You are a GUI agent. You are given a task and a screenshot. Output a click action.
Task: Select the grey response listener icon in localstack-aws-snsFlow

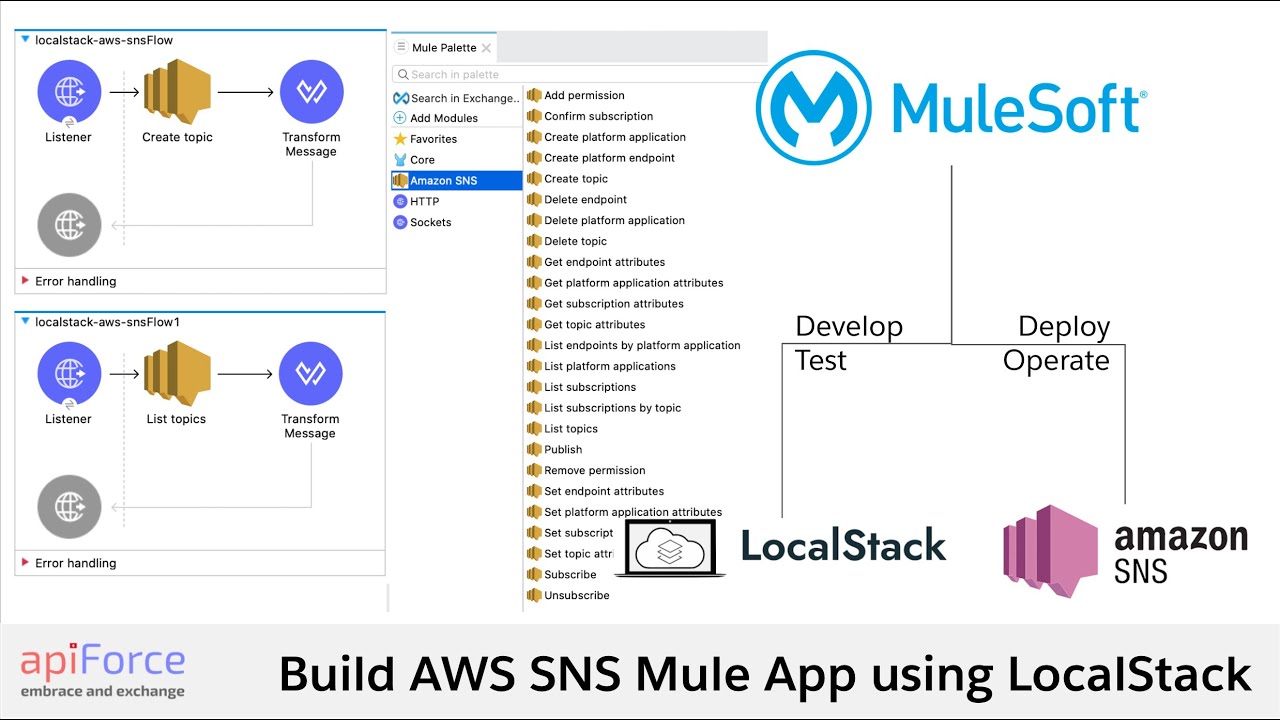(x=69, y=225)
